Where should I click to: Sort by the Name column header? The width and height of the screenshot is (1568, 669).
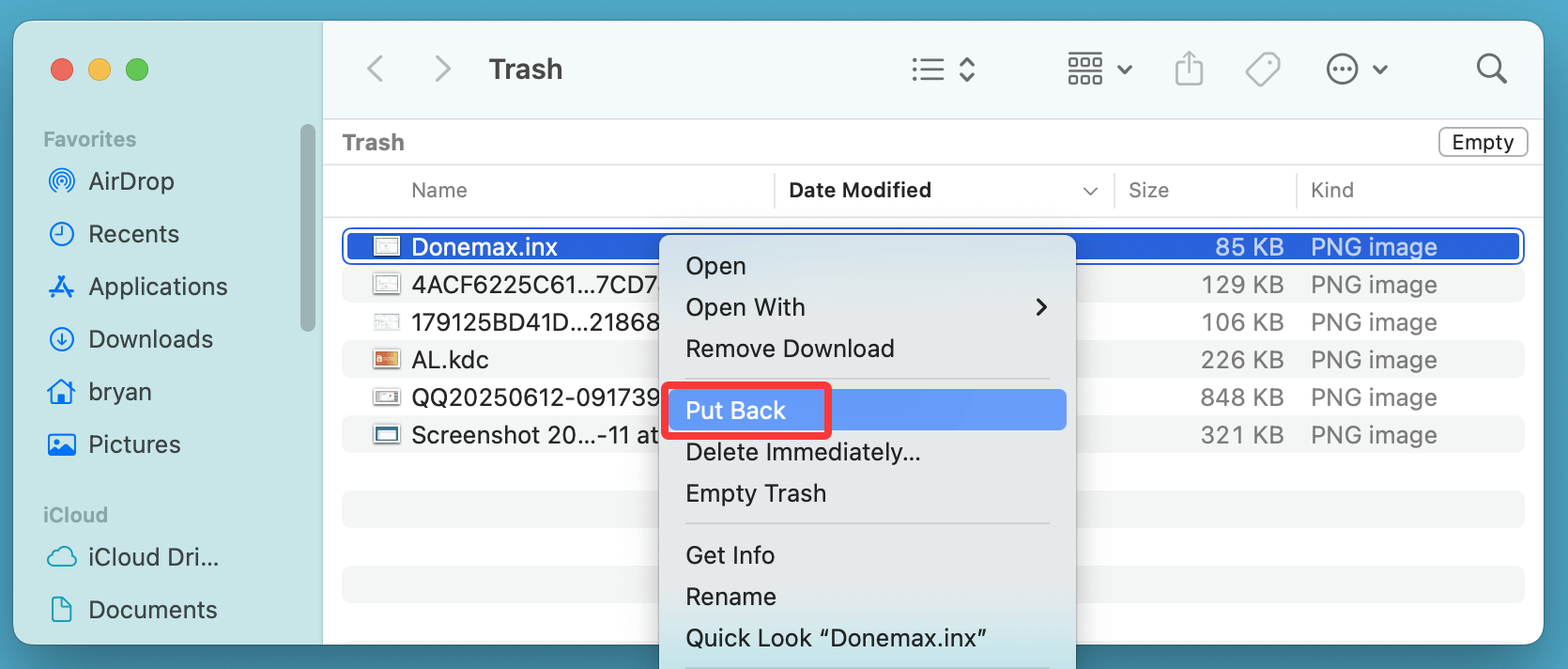pos(438,190)
